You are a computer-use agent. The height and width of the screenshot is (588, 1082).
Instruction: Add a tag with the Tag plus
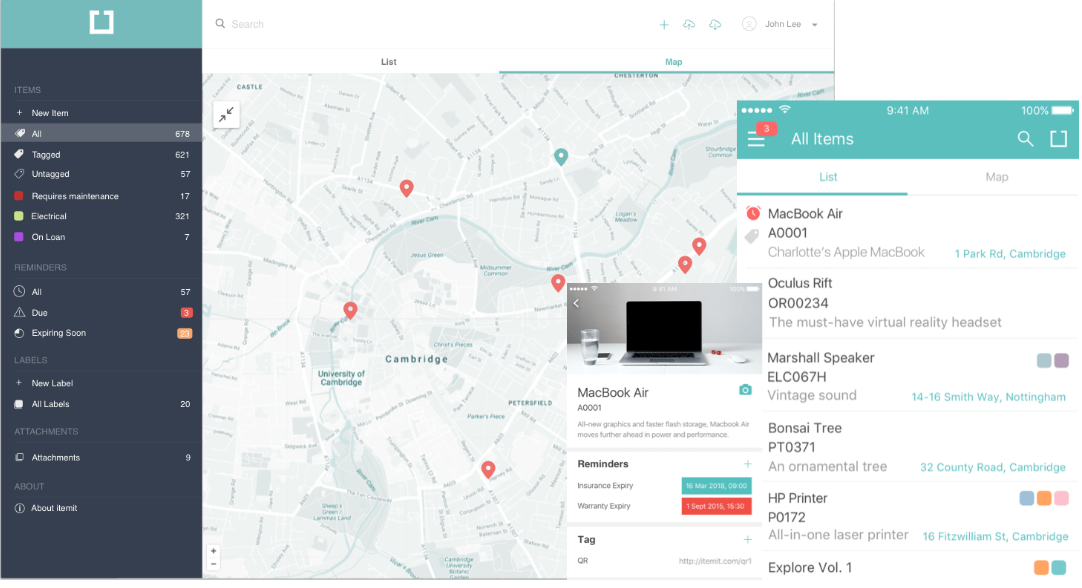coord(747,540)
